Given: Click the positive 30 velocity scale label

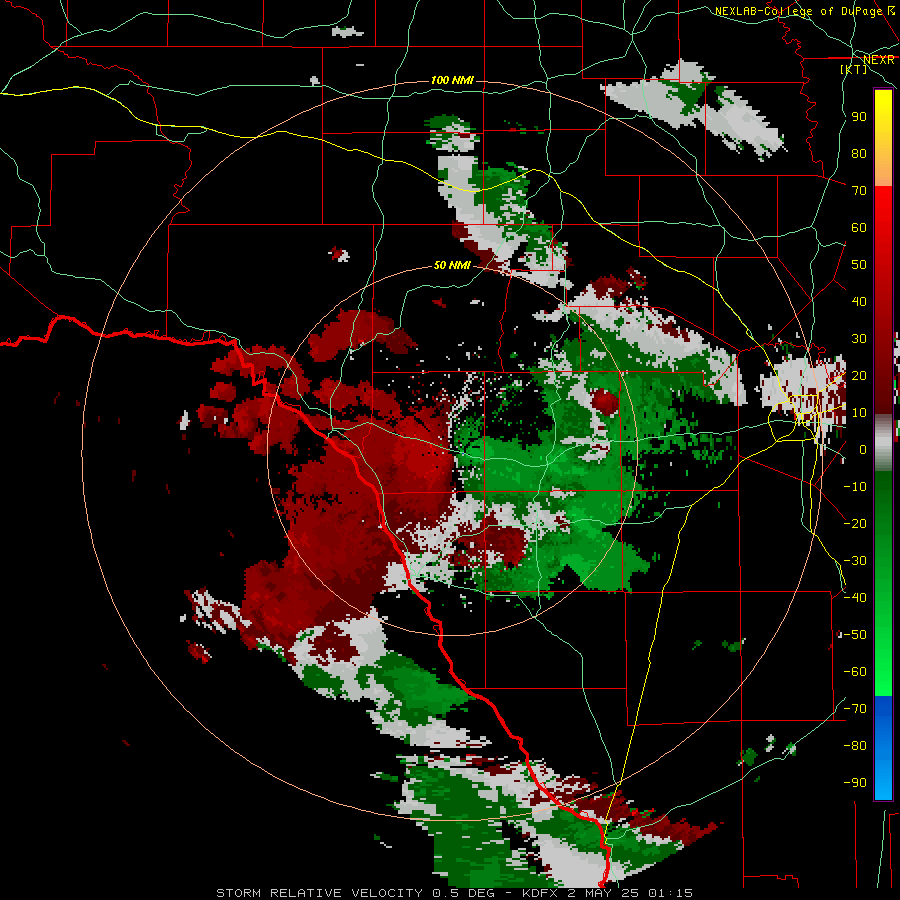Looking at the screenshot, I should tap(859, 339).
